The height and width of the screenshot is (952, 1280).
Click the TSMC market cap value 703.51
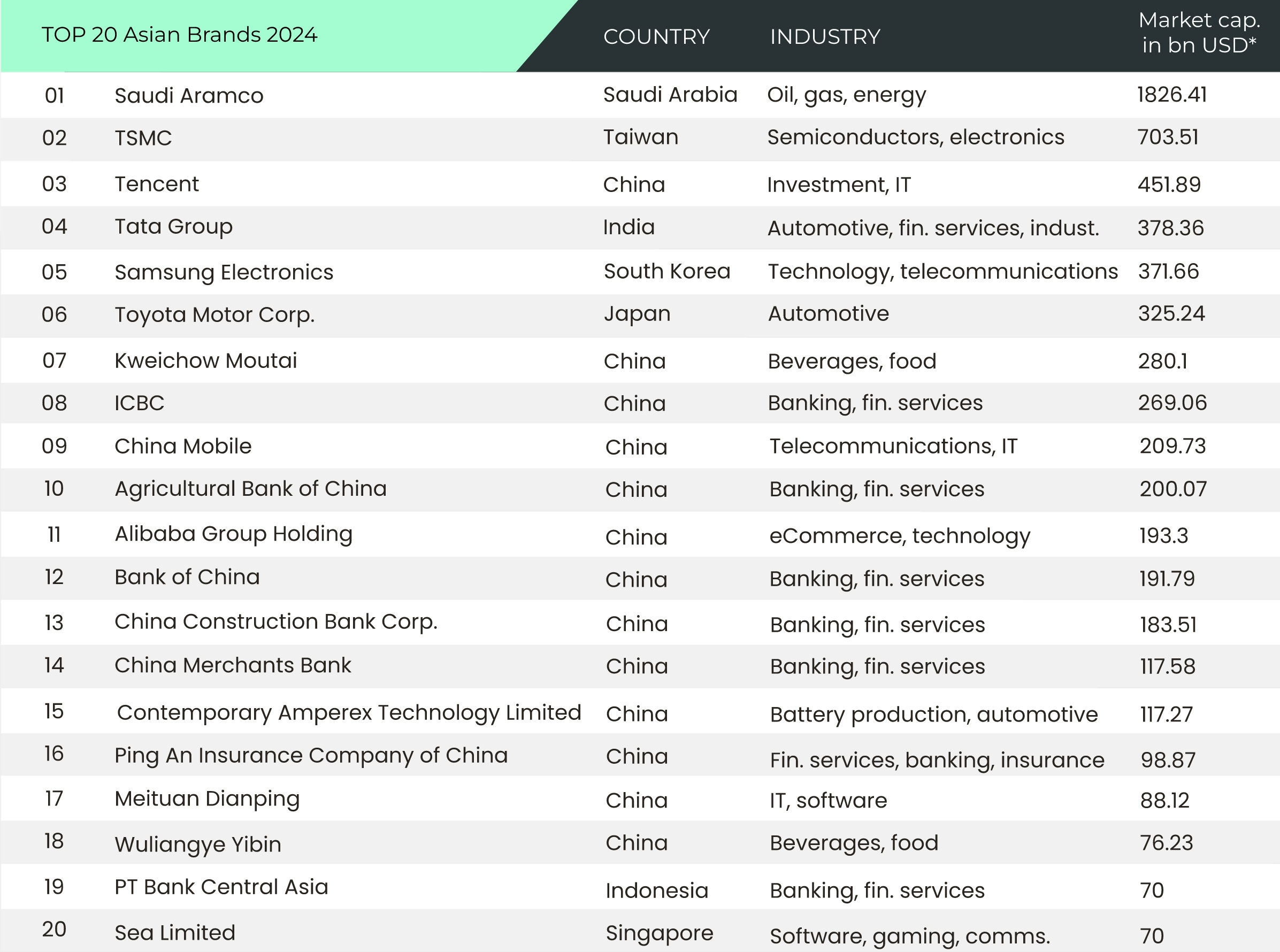point(1168,137)
